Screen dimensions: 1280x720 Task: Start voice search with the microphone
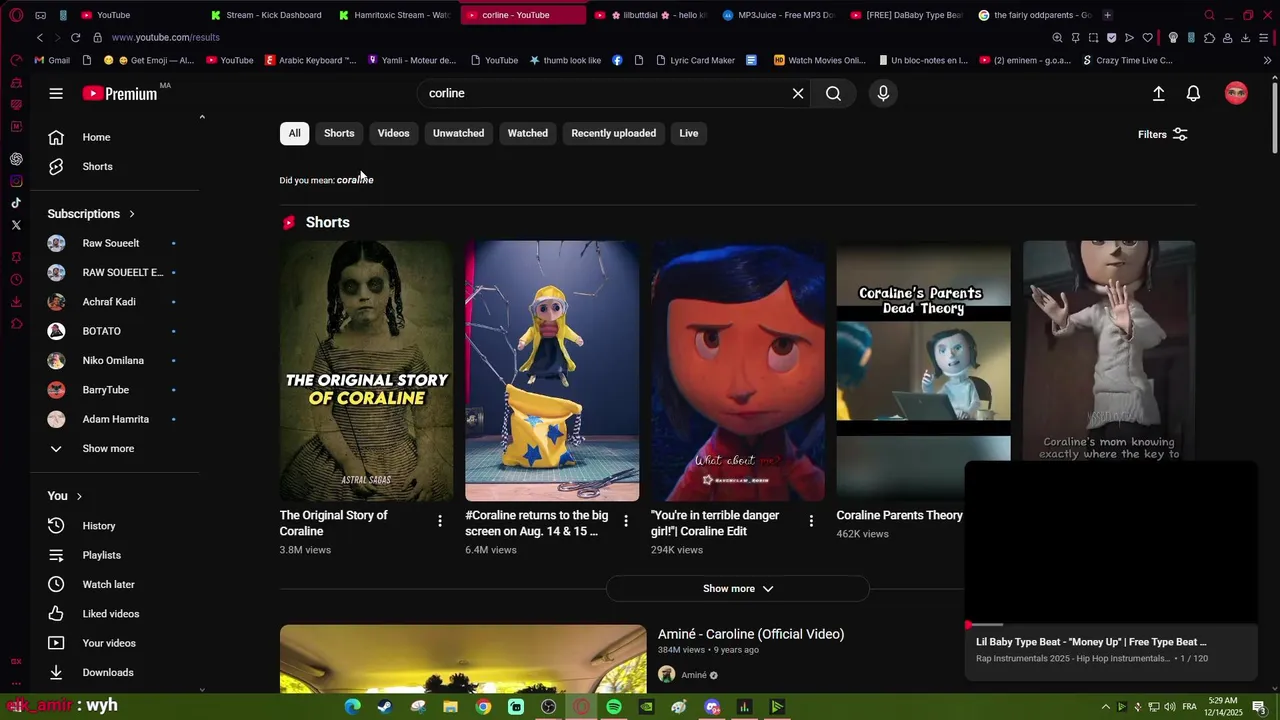coord(883,93)
